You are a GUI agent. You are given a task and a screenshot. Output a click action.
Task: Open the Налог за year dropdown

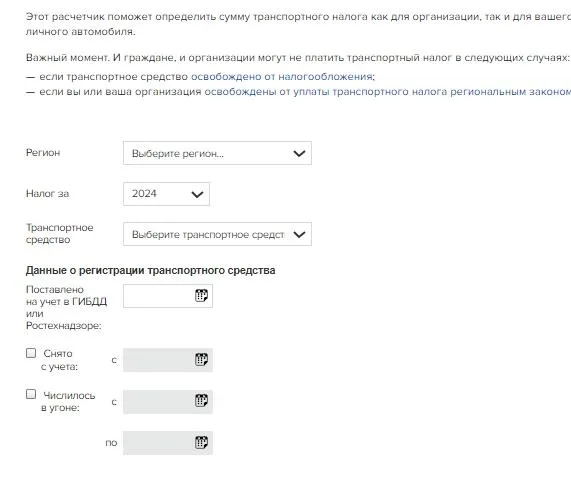(166, 194)
